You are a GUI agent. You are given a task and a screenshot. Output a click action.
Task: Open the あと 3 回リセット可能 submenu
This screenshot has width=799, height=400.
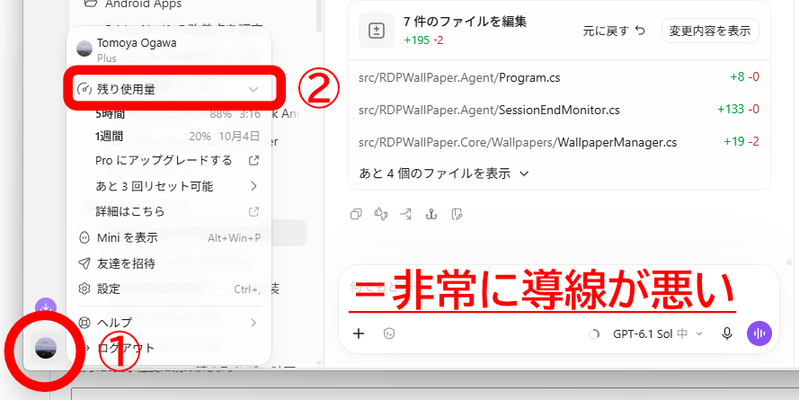[176, 186]
